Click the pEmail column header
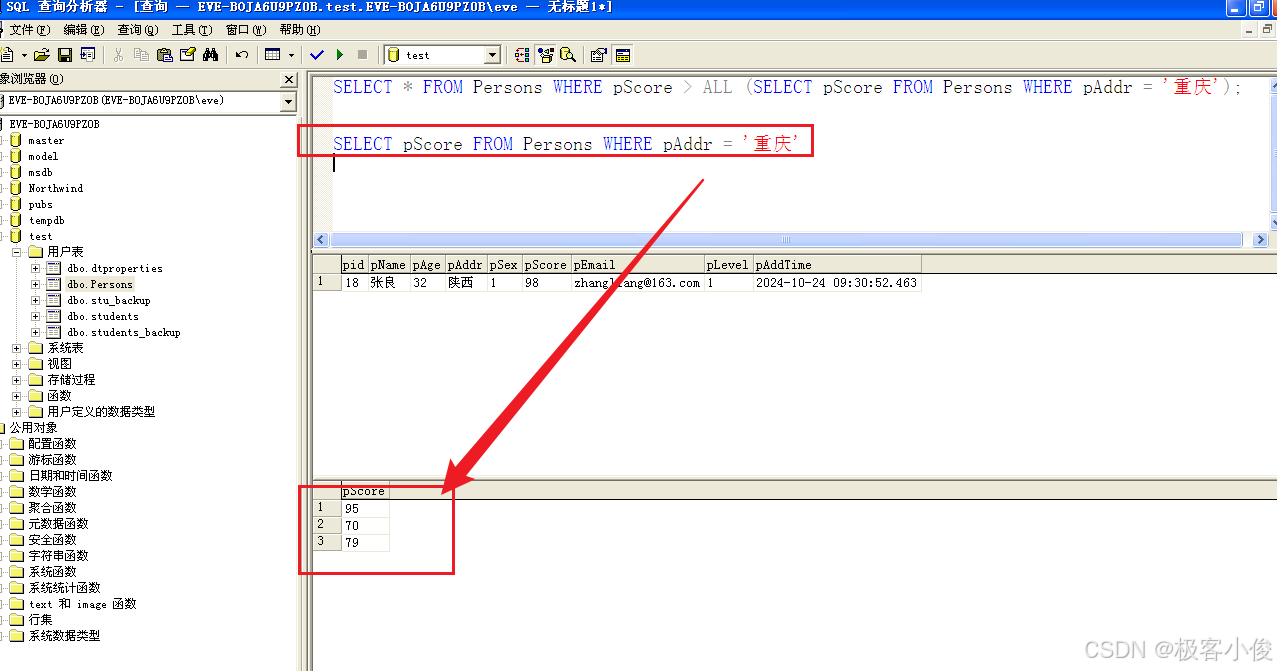The image size is (1277, 671). [x=637, y=265]
